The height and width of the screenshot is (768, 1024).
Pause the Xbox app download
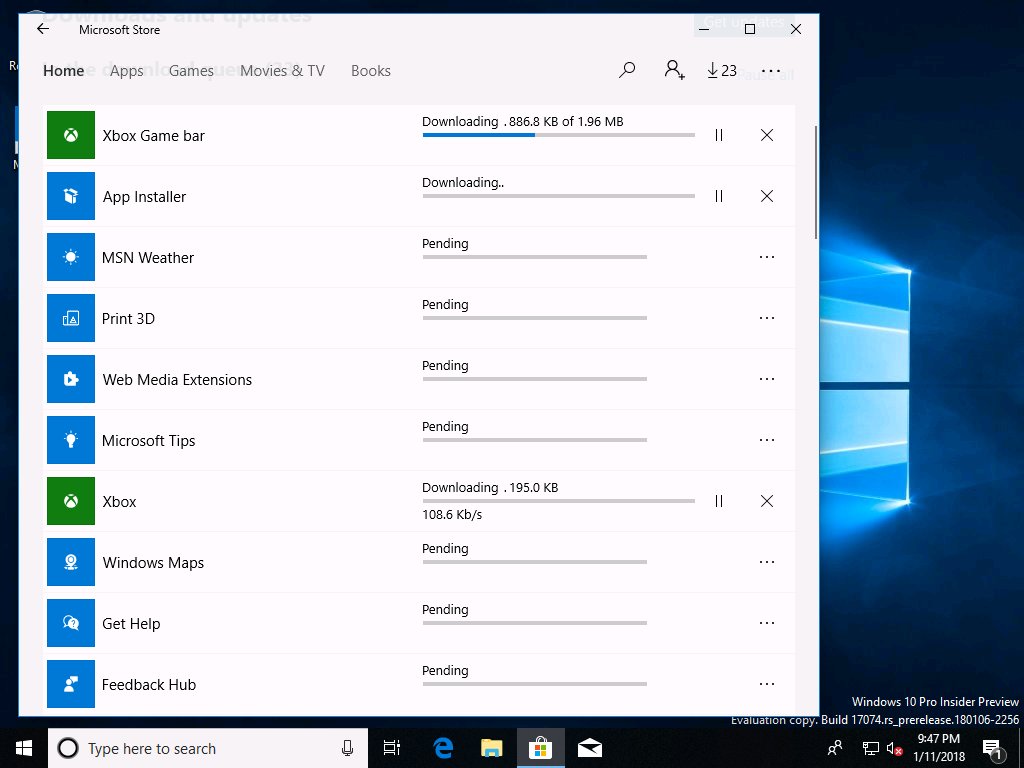[x=718, y=501]
